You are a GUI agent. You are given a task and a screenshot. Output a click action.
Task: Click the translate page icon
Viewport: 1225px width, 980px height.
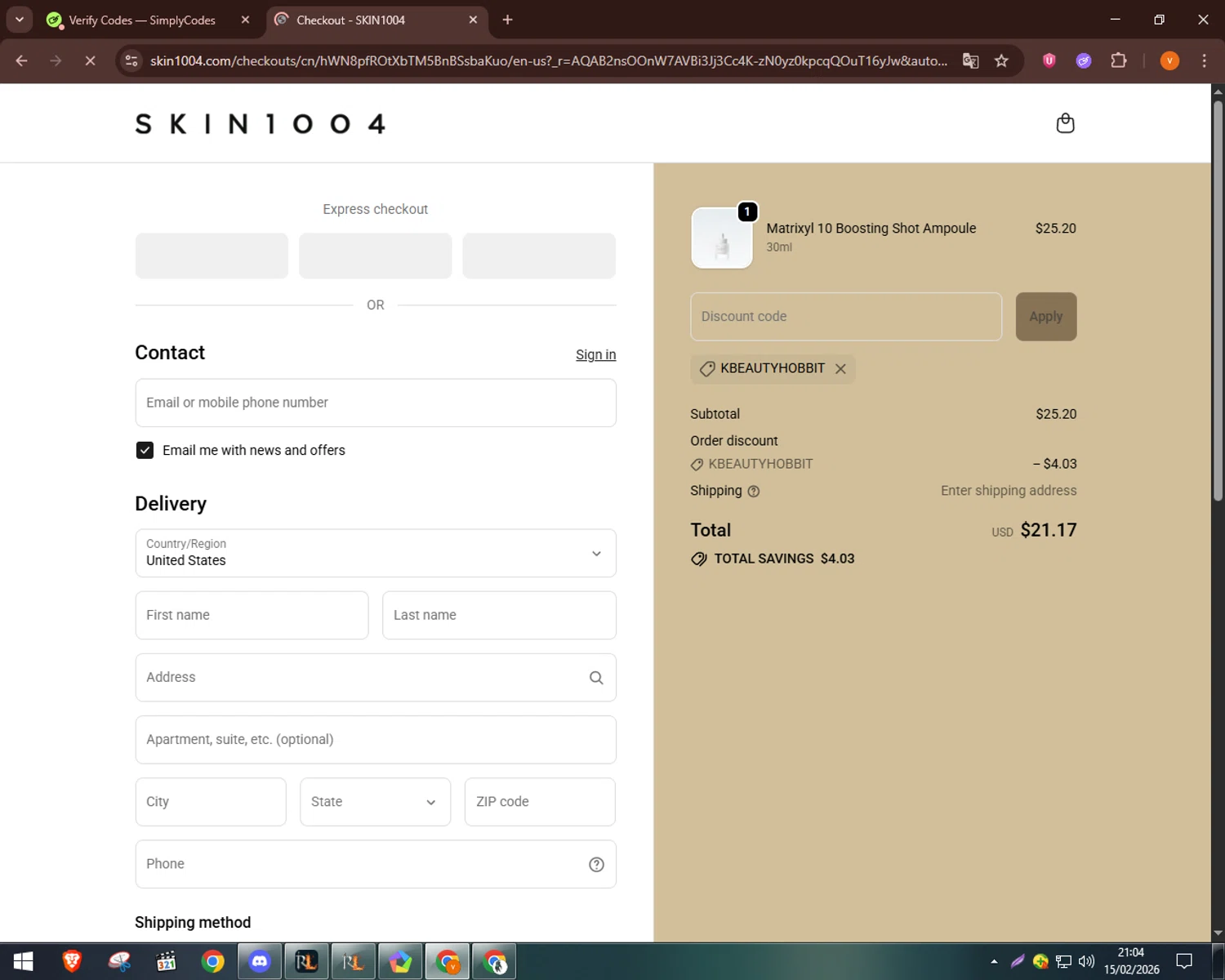pos(970,60)
